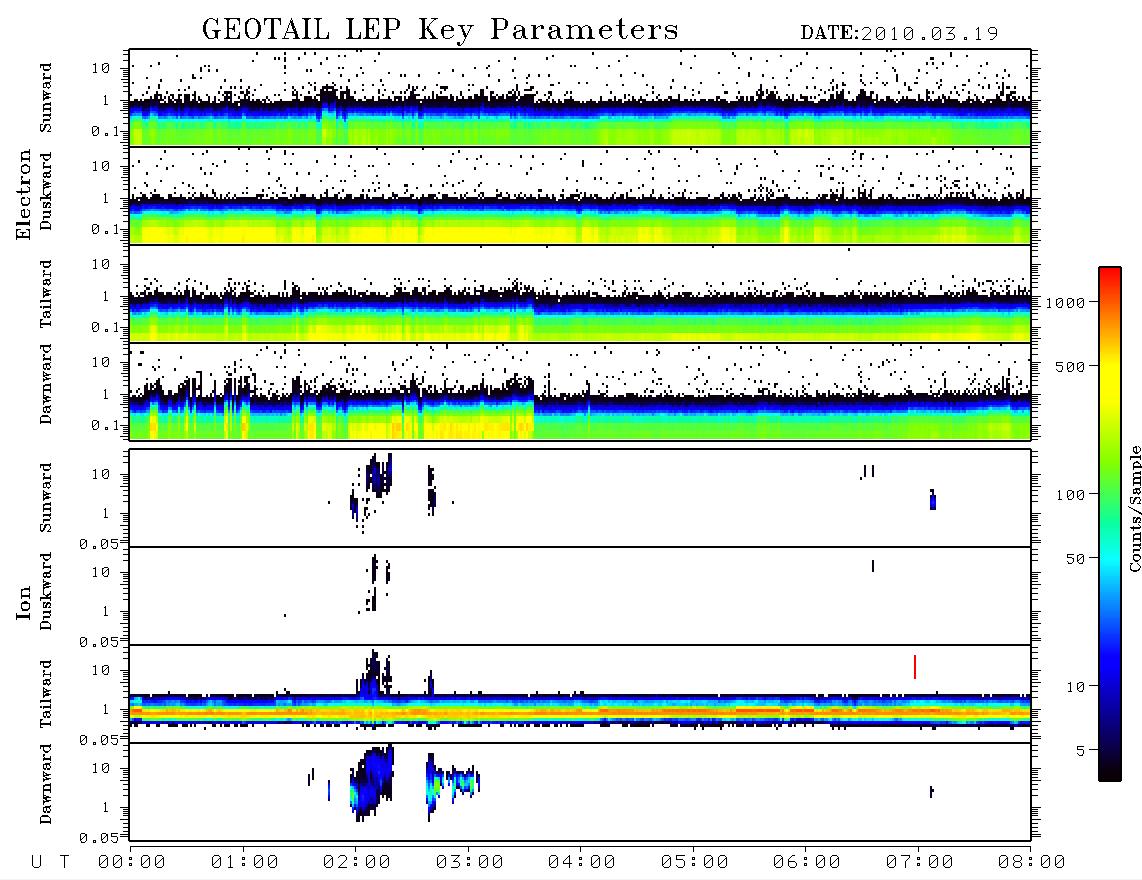Viewport: 1142px width, 880px height.
Task: Click the Electron Duskward spectrogram panel
Action: pyautogui.click(x=580, y=195)
